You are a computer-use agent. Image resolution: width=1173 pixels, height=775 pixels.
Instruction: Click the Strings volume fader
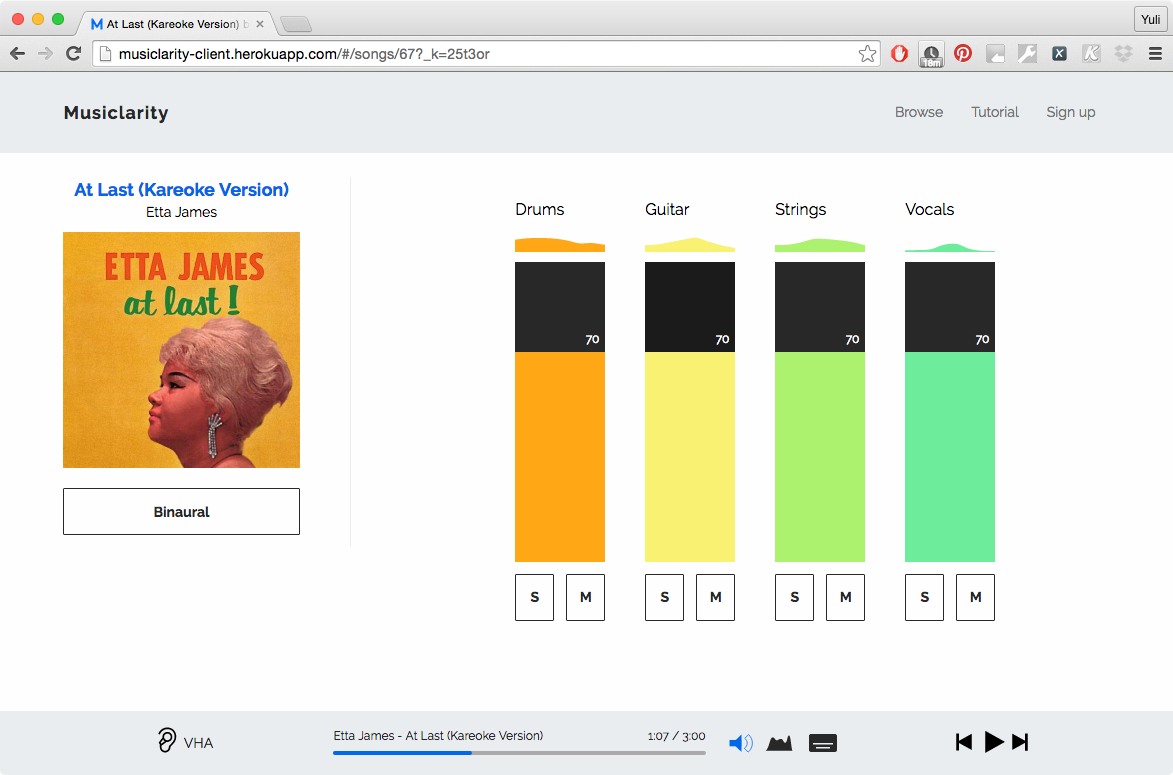coord(820,411)
